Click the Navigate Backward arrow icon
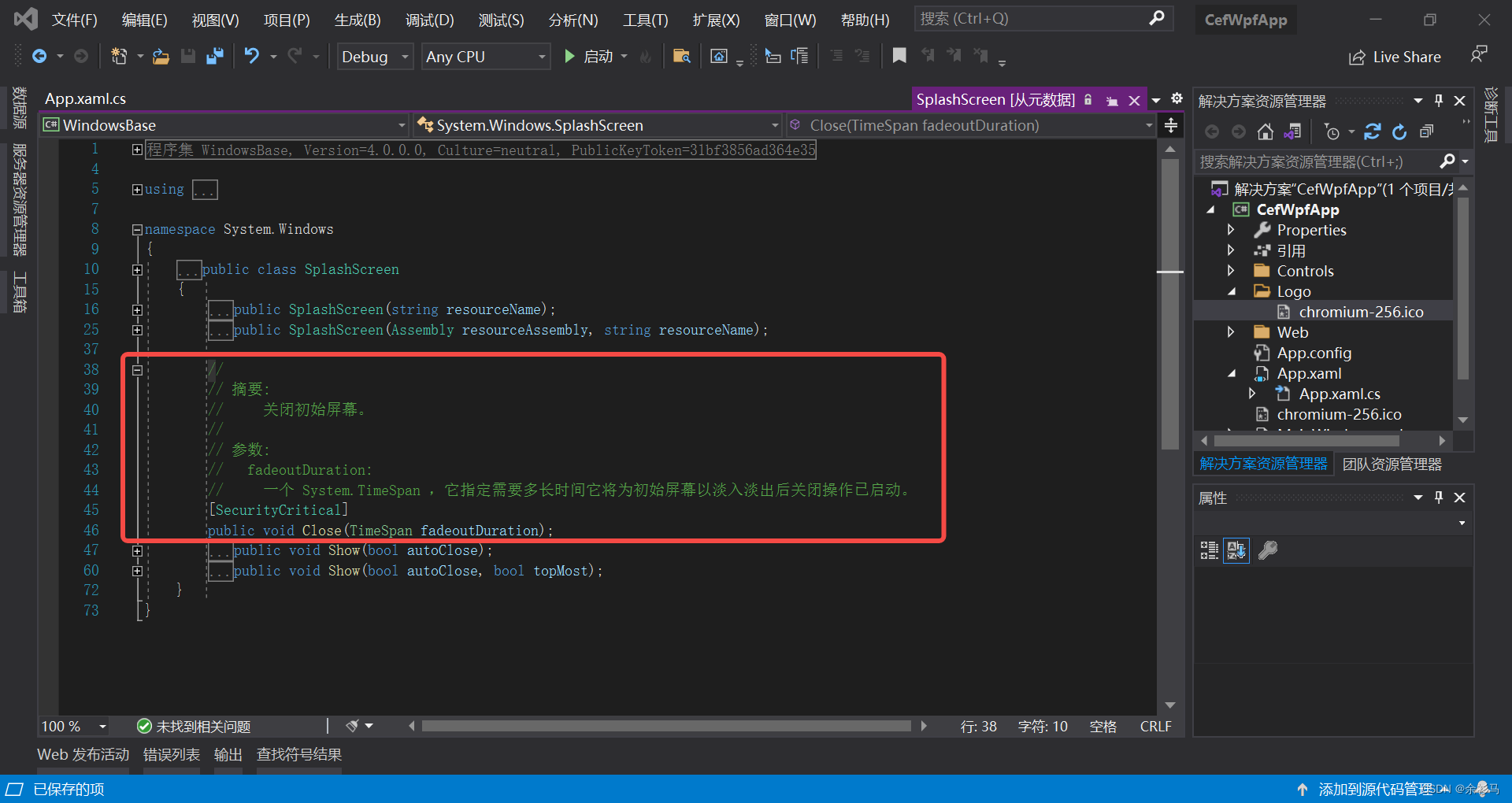Image resolution: width=1512 pixels, height=803 pixels. click(x=41, y=56)
